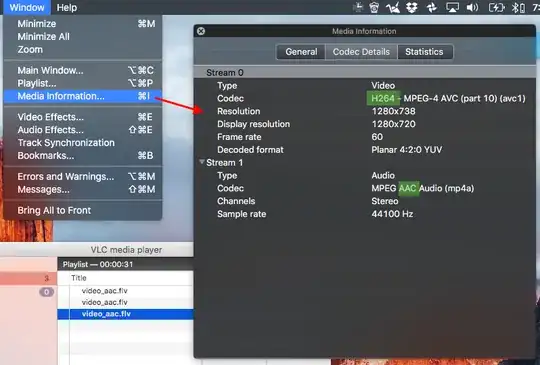Click MPEG AAC Audio (mp4a) codec value
Viewport: 540px width, 365px height.
[x=423, y=188]
